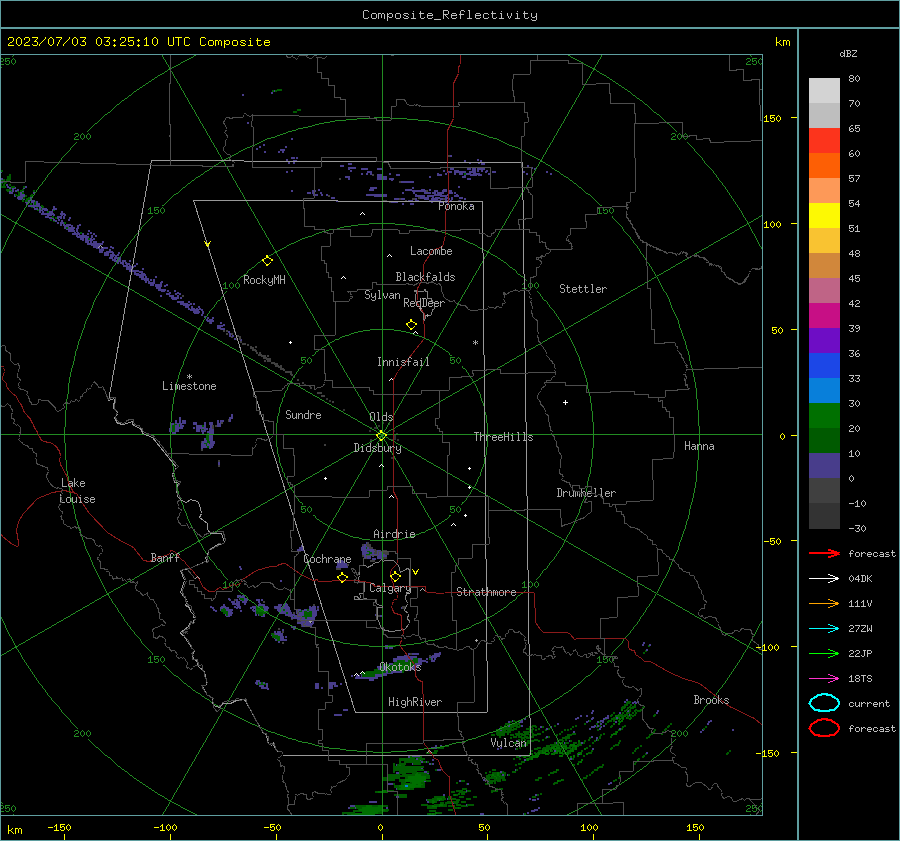This screenshot has height=841, width=900.
Task: Click the Drumheller label
Action: [586, 493]
